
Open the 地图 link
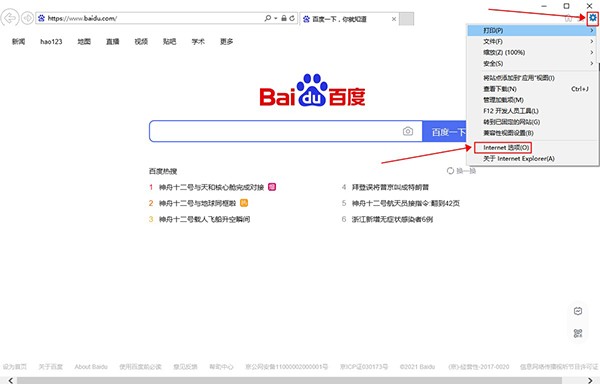coord(84,41)
